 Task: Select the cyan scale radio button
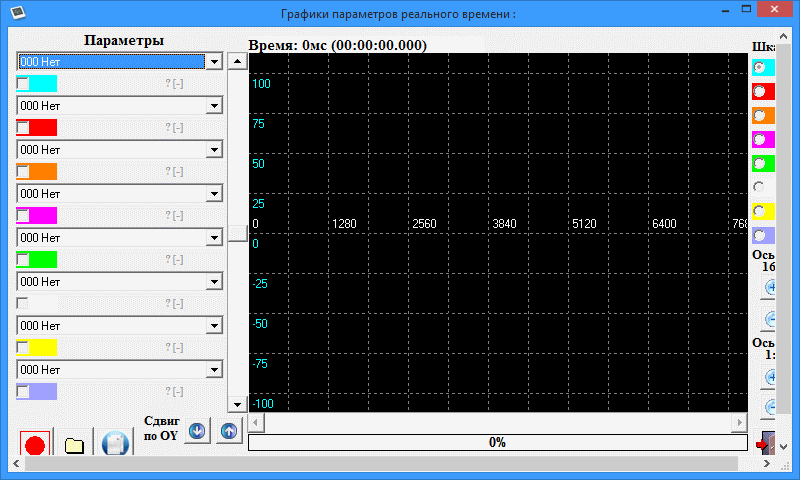coord(759,68)
